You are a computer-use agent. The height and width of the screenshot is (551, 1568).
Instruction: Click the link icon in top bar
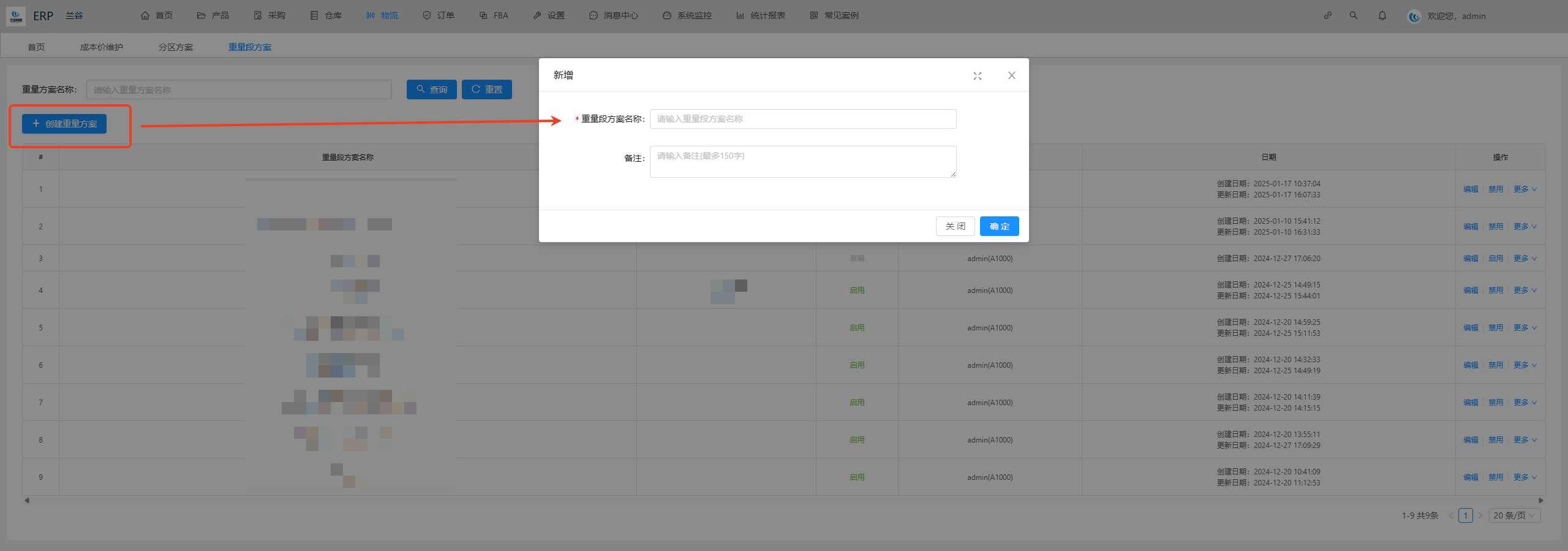point(1327,15)
